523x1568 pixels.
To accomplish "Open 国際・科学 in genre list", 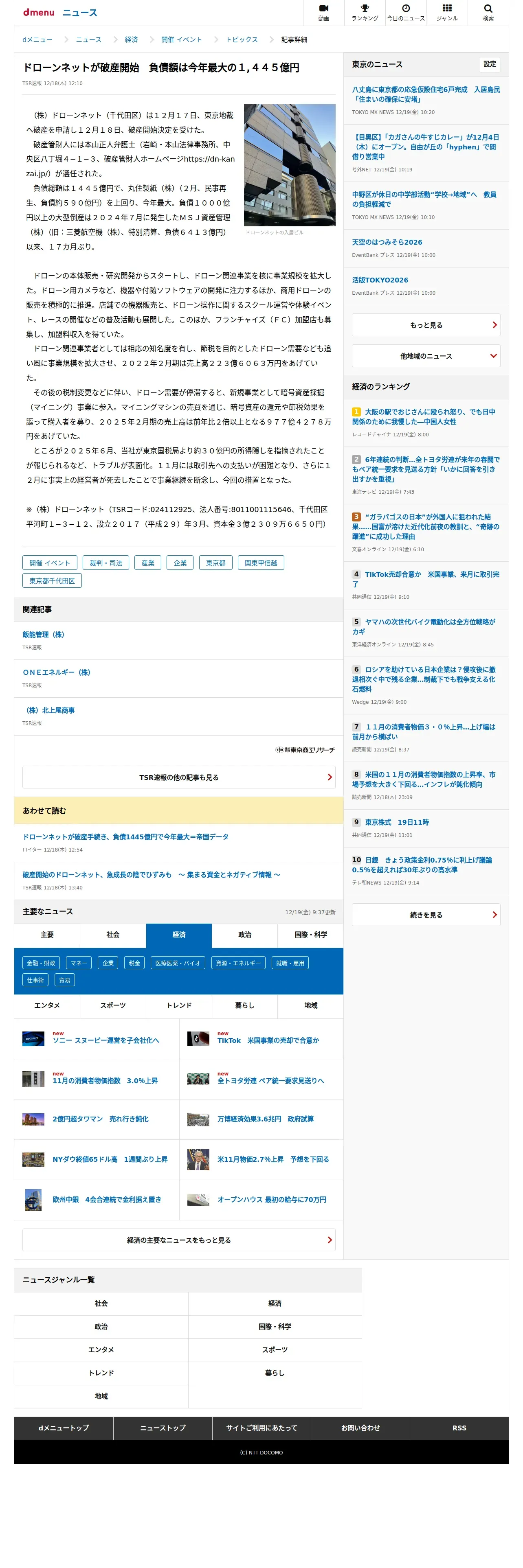I will click(275, 1326).
